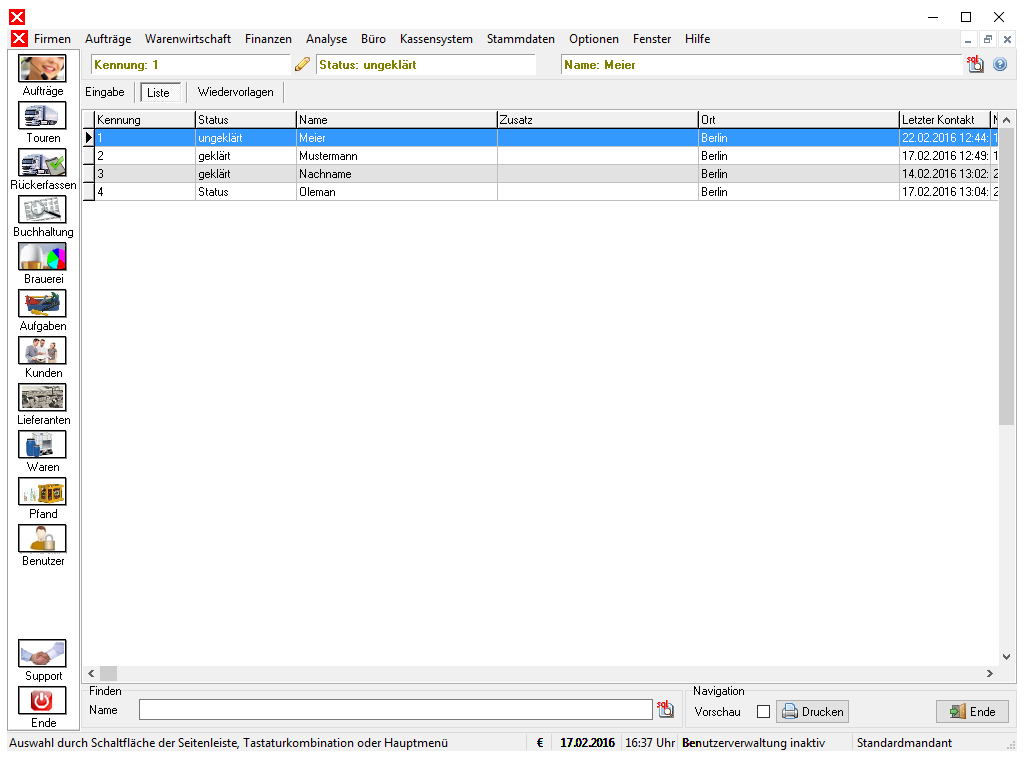Open the Fenster menu
1024x758 pixels.
(x=652, y=39)
